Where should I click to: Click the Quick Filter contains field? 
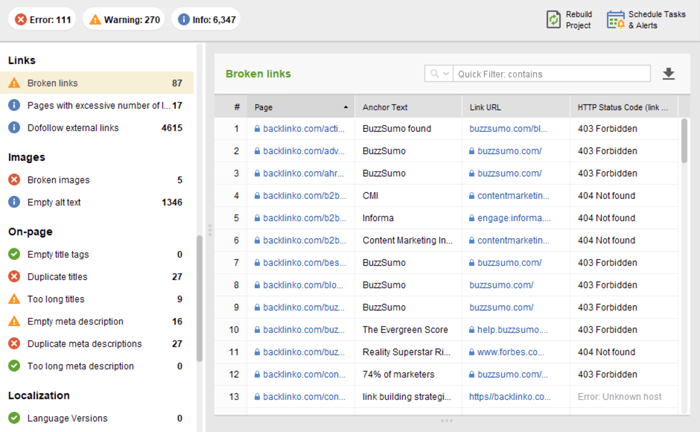[x=552, y=74]
